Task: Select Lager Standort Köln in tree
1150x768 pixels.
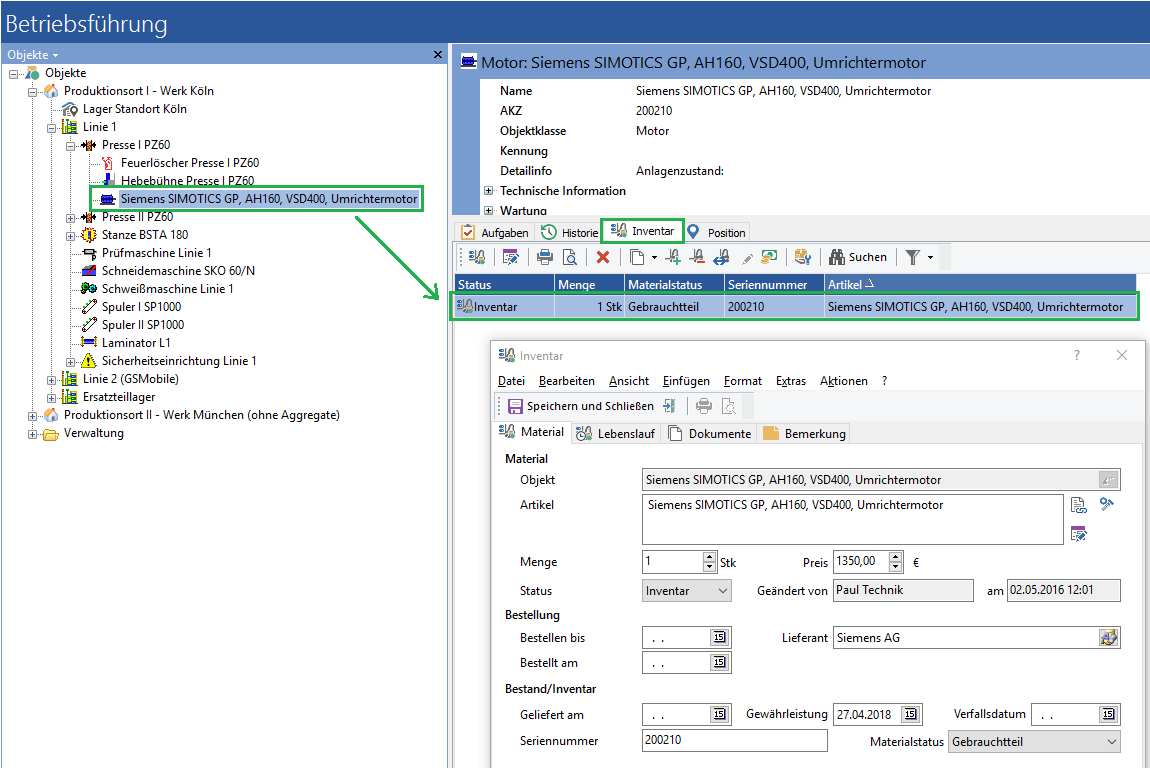Action: (134, 109)
